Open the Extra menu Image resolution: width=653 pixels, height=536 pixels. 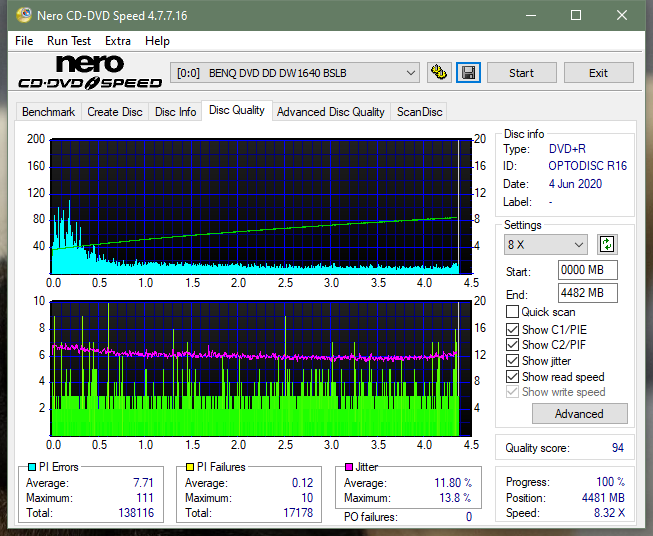tap(118, 41)
